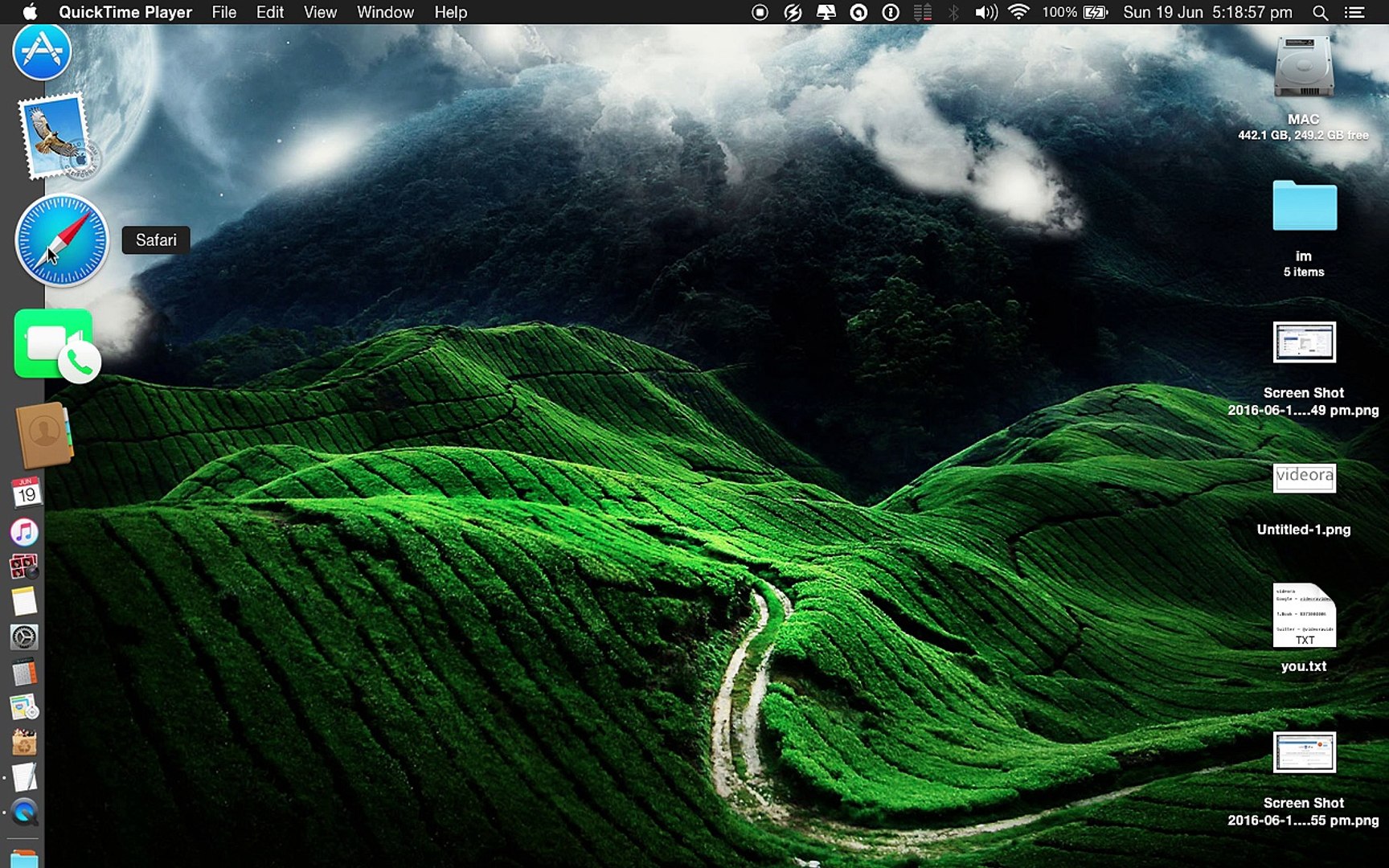
Task: Open the QuickTime Player app menu
Action: pyautogui.click(x=125, y=12)
